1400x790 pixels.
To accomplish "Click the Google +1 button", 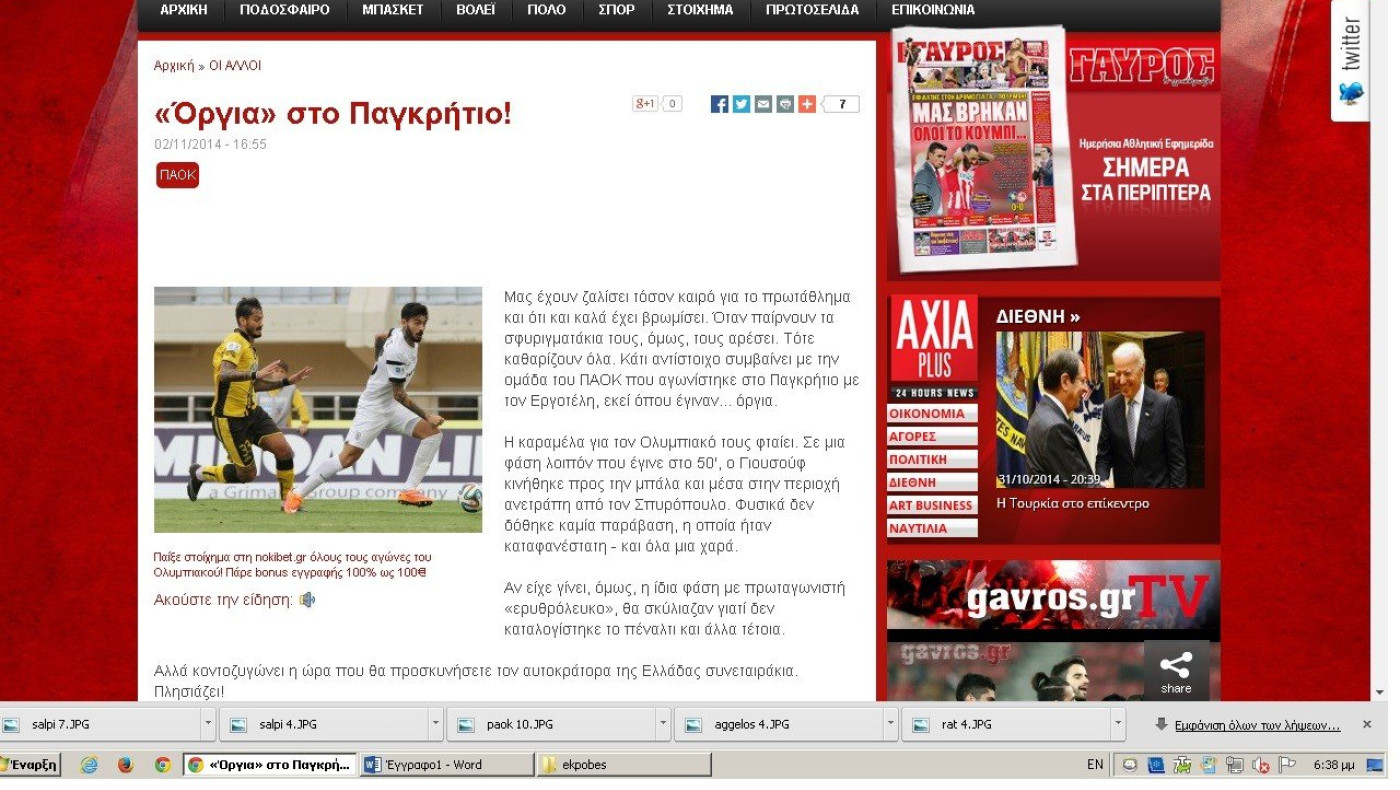I will (645, 104).
